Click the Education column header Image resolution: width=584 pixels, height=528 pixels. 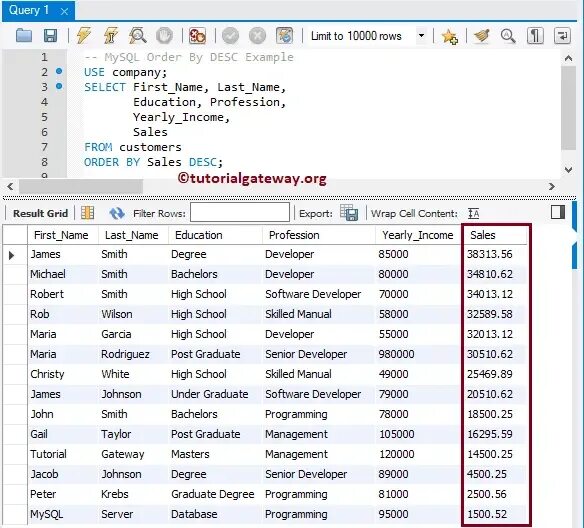(215, 235)
